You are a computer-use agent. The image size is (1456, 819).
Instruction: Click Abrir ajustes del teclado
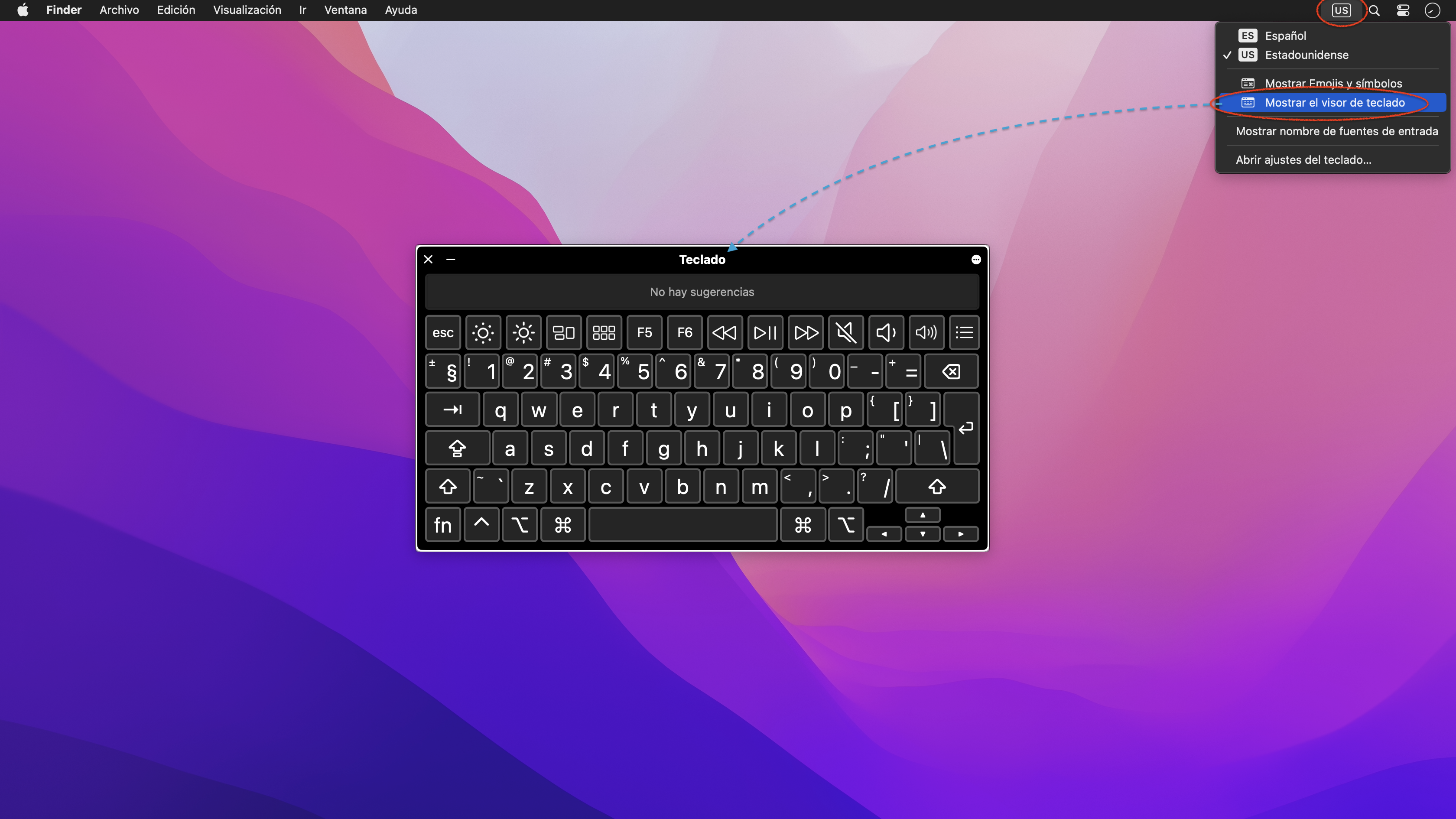[x=1303, y=159]
